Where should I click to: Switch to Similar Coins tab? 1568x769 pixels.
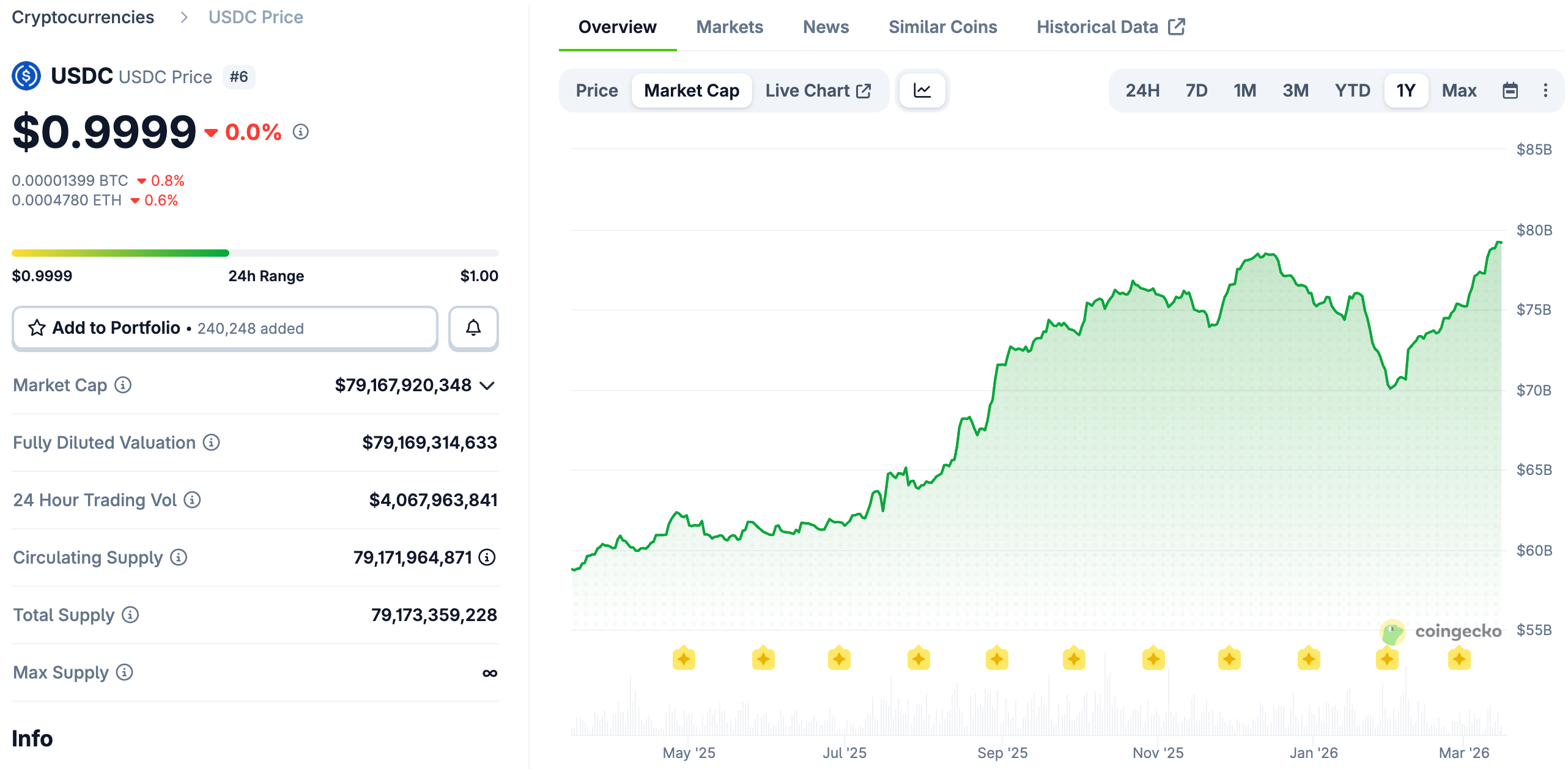(x=942, y=27)
